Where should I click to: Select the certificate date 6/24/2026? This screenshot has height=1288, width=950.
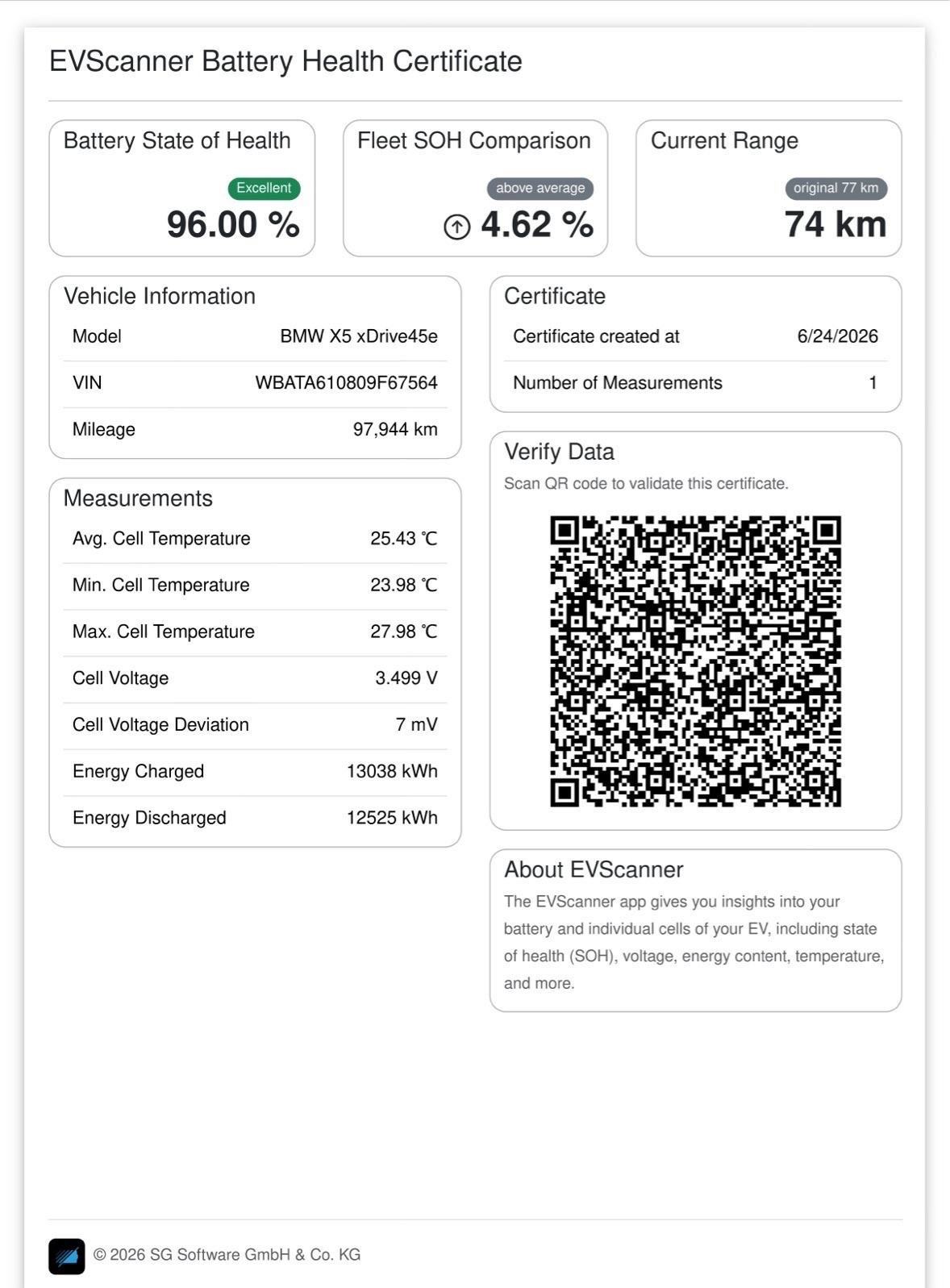point(838,336)
